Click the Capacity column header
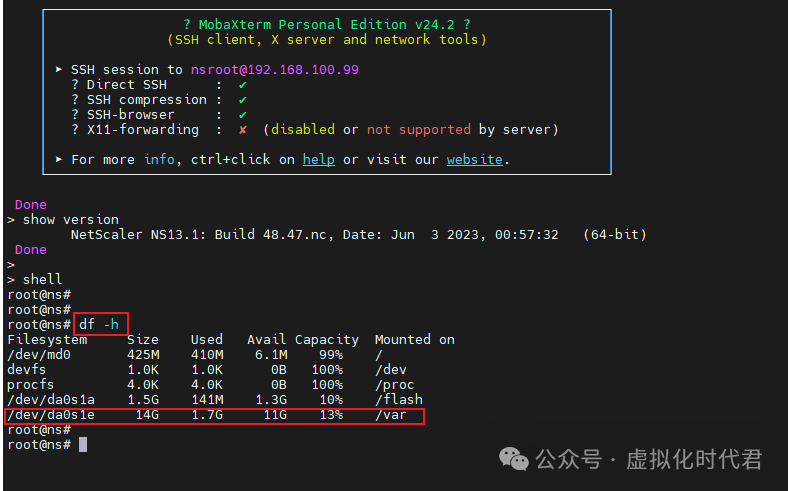This screenshot has height=491, width=788. [327, 340]
